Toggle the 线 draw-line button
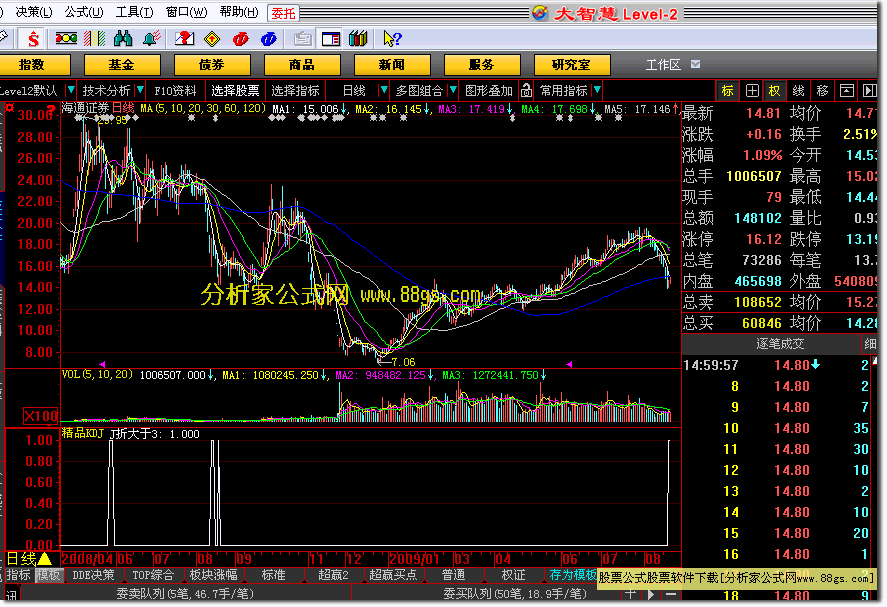The image size is (887, 607). coord(798,91)
